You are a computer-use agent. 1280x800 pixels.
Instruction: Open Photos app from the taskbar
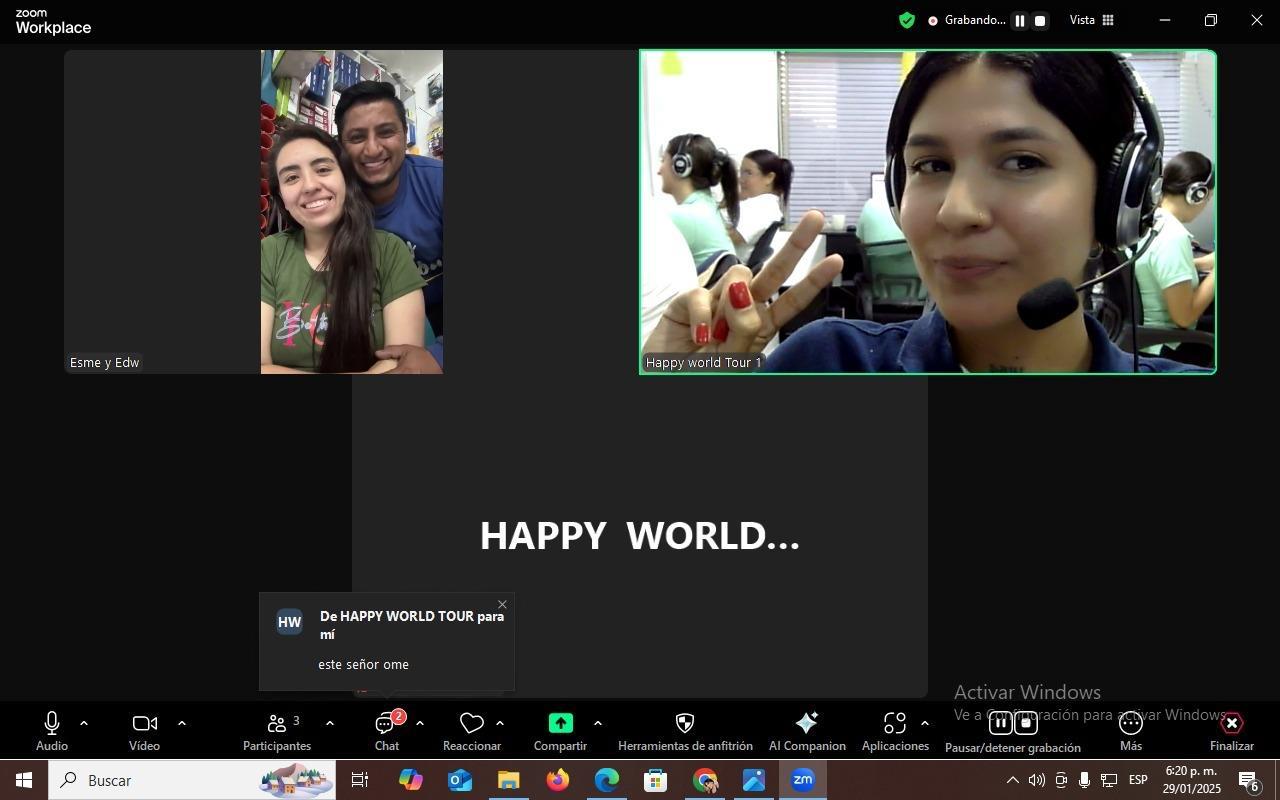(754, 780)
